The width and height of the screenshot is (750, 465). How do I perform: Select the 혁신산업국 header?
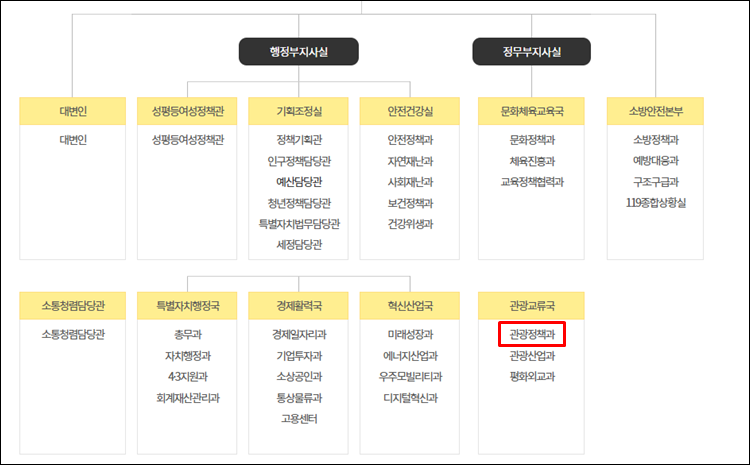(x=410, y=306)
